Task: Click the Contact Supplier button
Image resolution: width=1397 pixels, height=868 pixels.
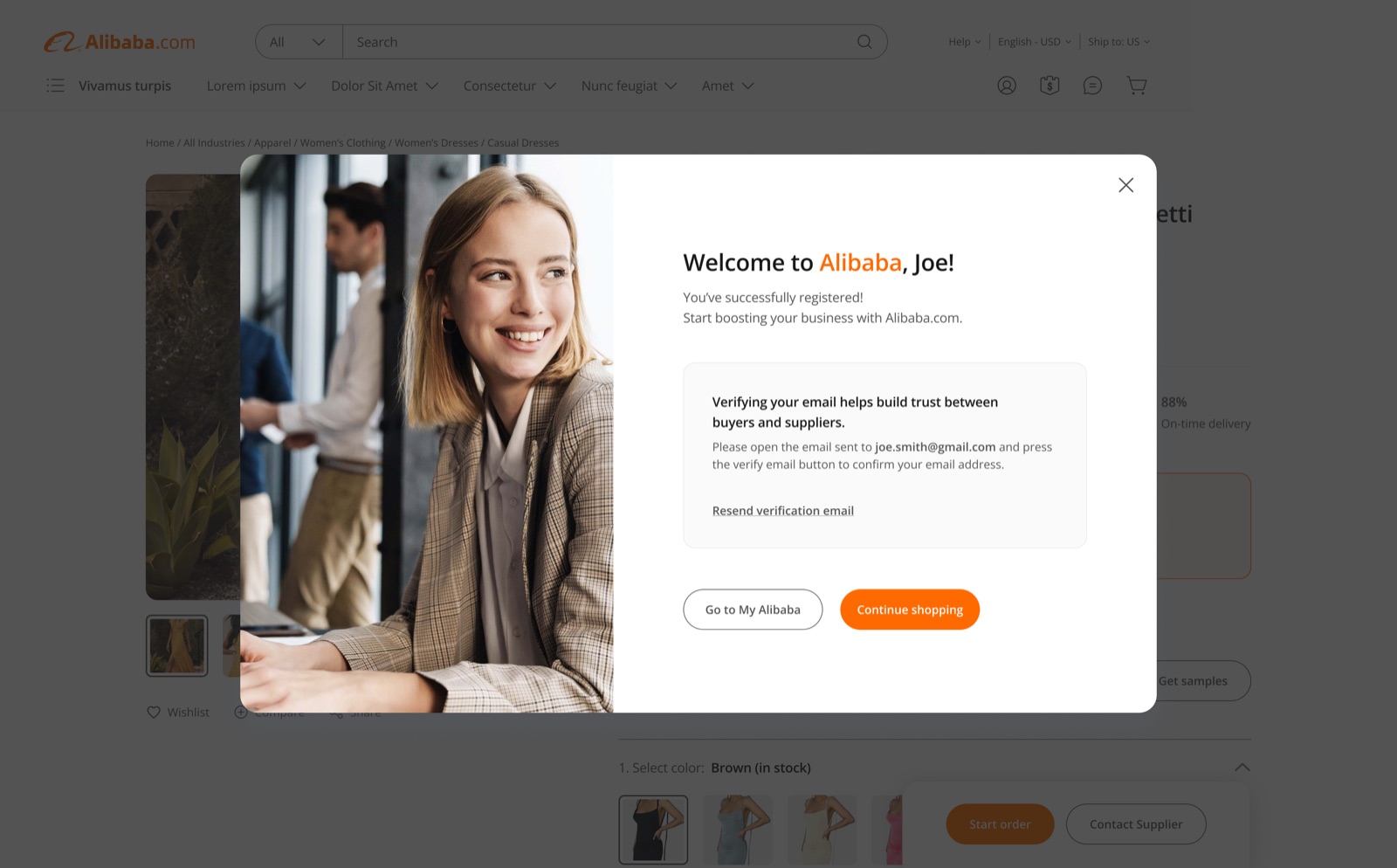Action: pyautogui.click(x=1136, y=824)
